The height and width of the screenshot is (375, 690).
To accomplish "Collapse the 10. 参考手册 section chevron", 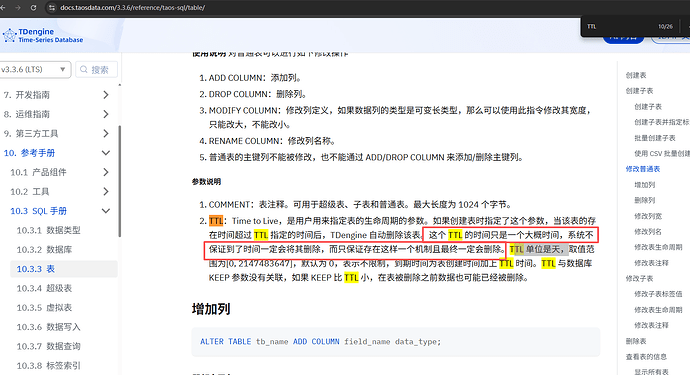I will coord(106,153).
